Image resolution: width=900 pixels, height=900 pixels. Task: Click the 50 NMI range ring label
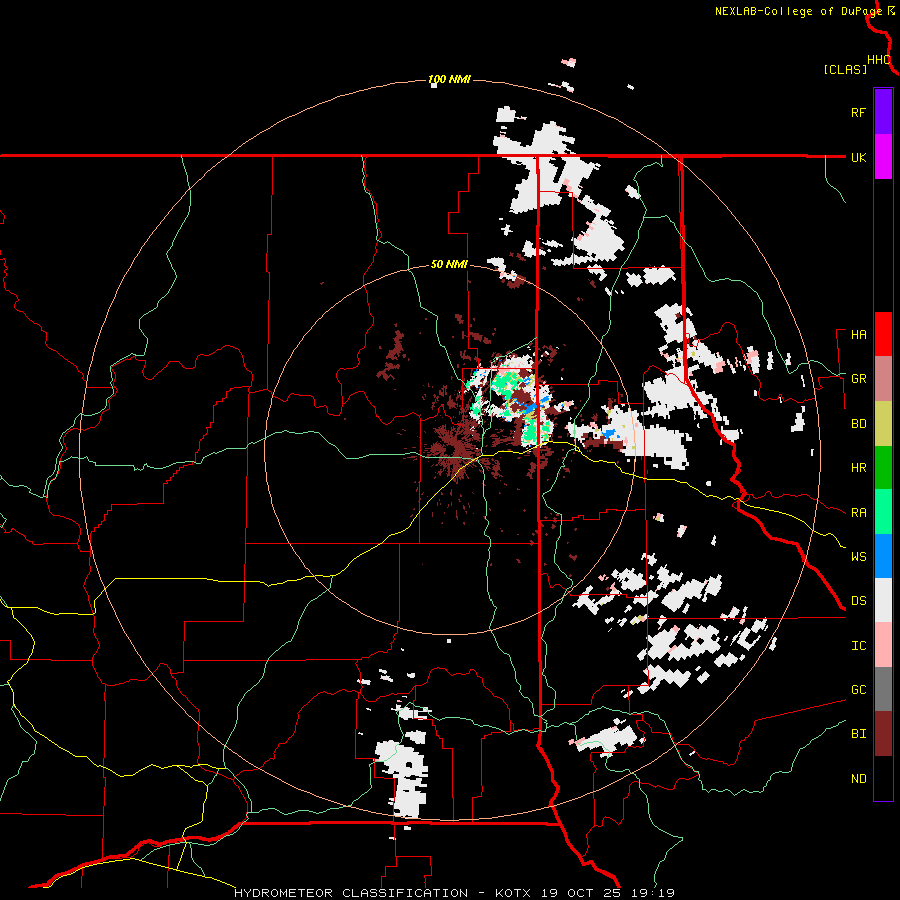click(449, 264)
